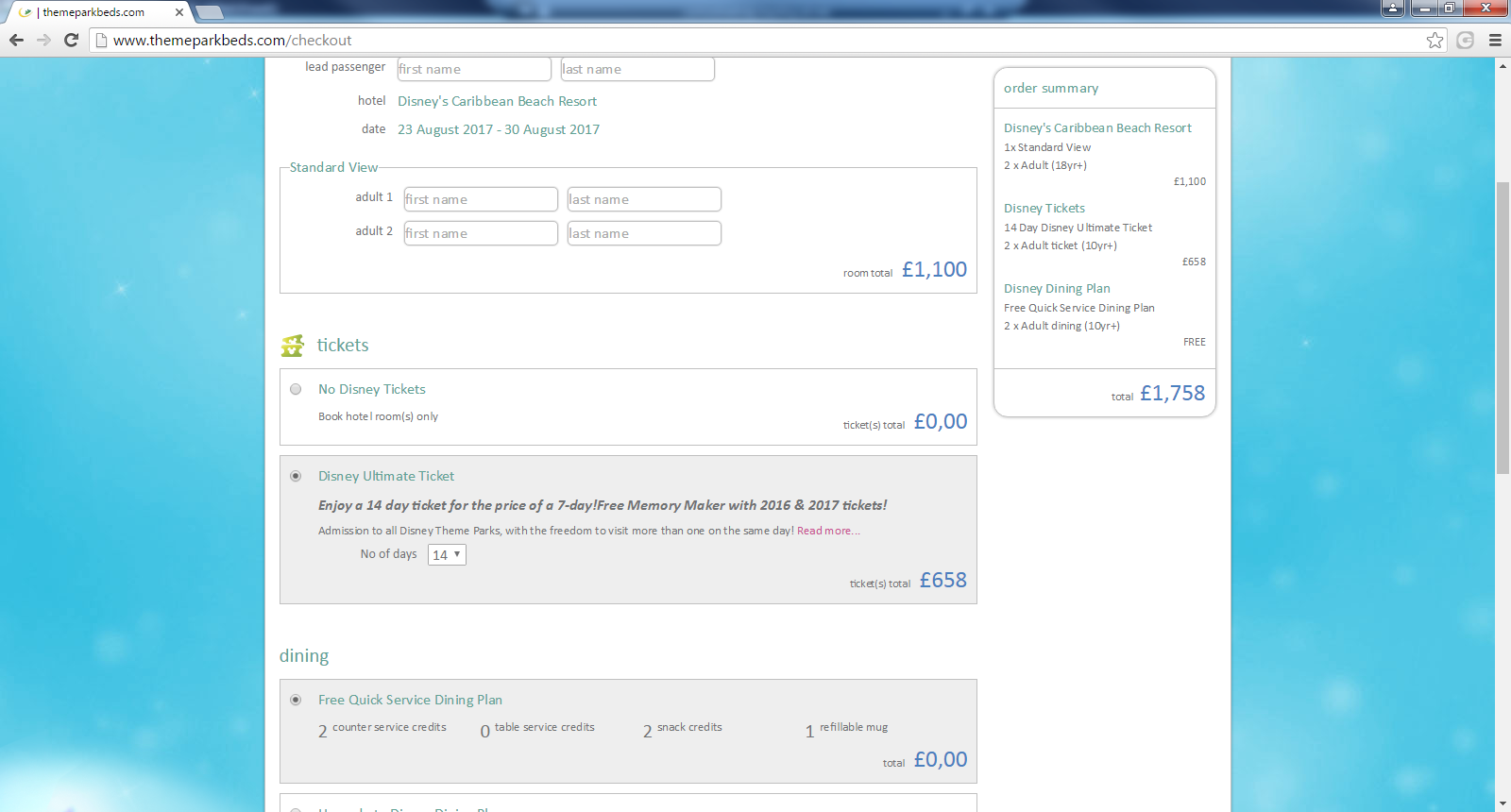Click the '2 snack credits' text
This screenshot has height=812, width=1511.
click(x=683, y=729)
